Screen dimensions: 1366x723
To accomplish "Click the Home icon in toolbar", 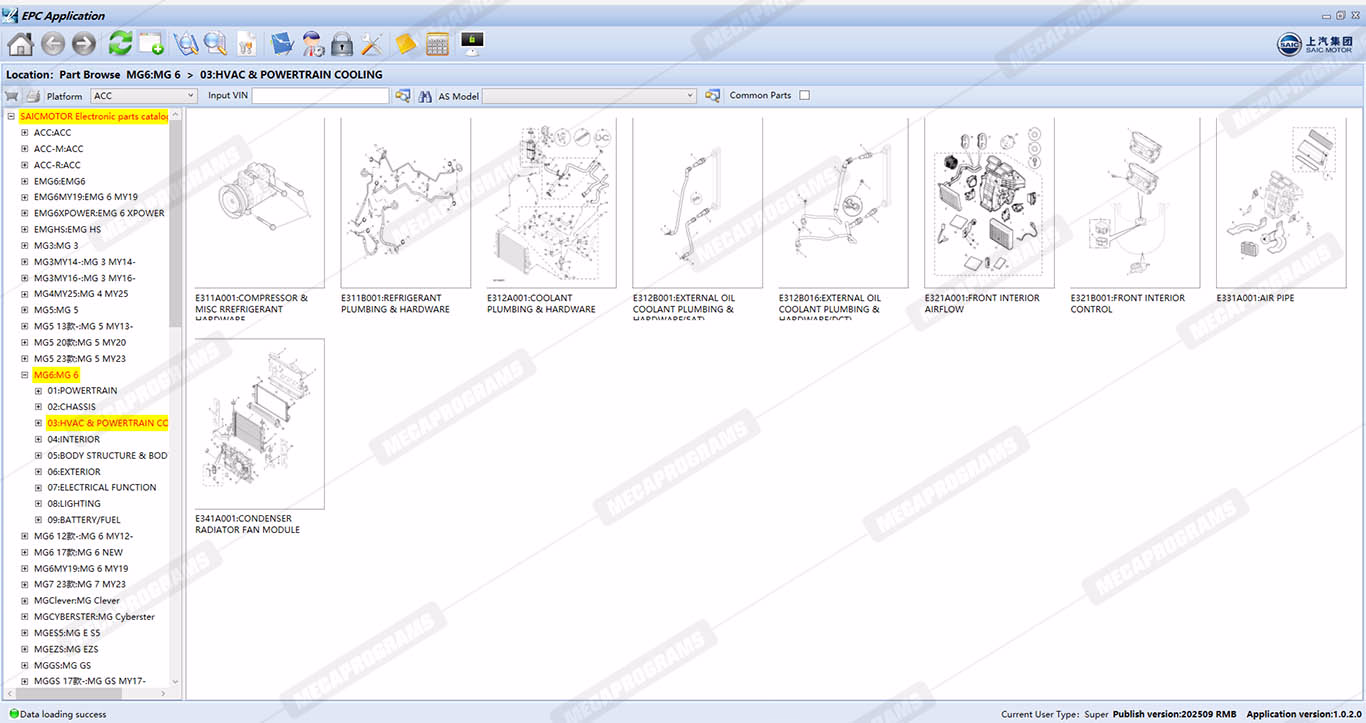I will [x=20, y=44].
